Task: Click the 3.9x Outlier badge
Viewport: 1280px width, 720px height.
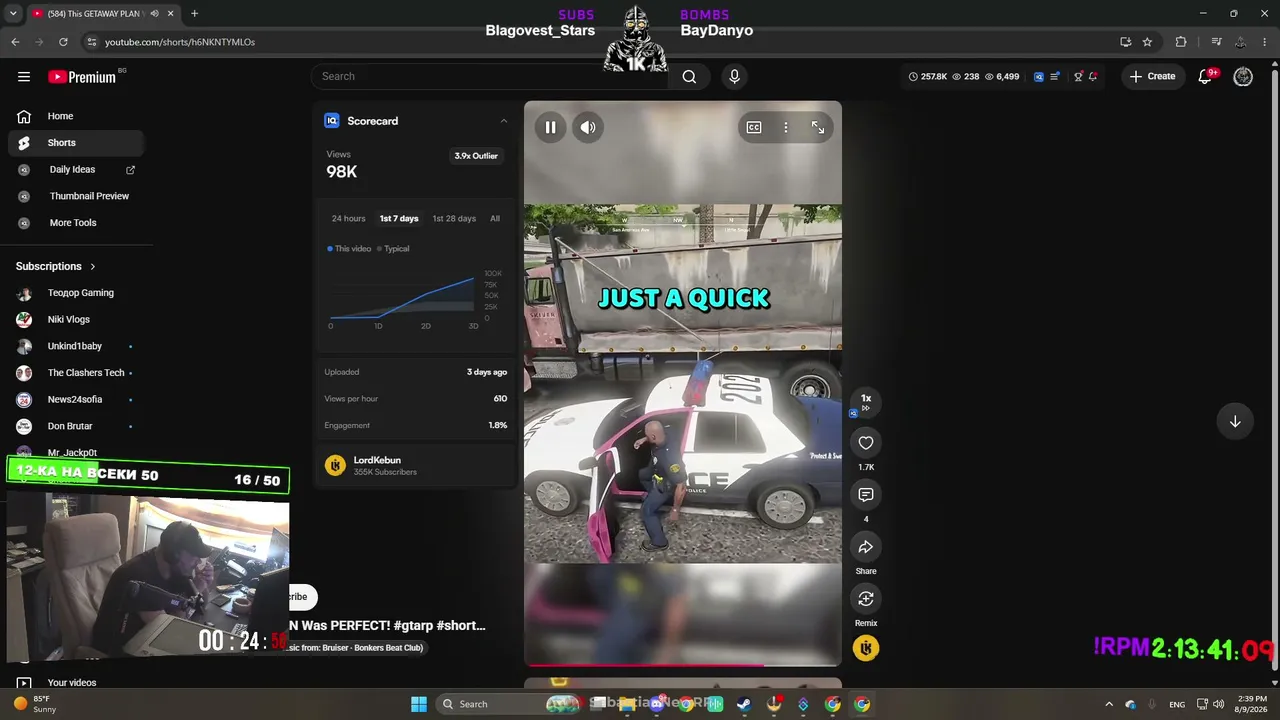Action: click(x=476, y=156)
